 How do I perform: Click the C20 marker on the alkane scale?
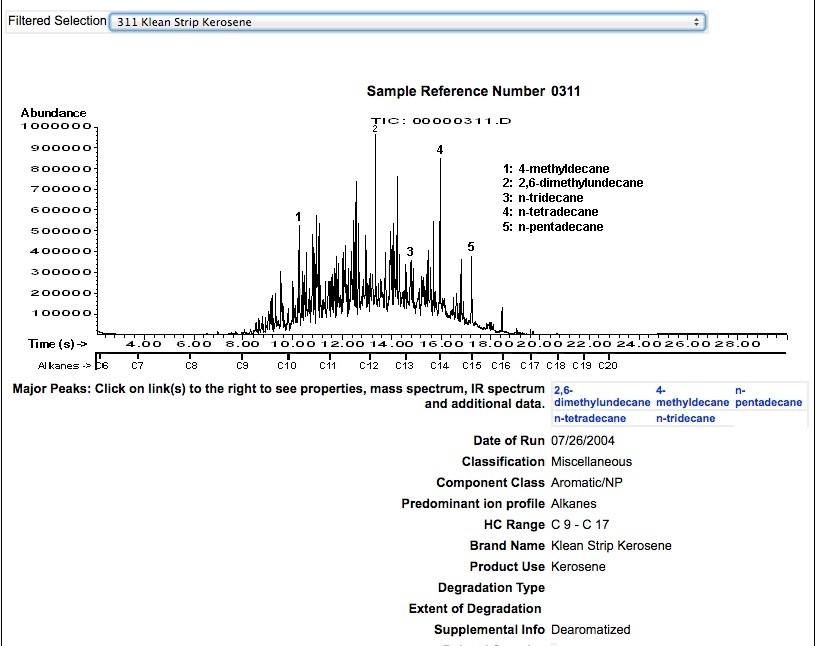click(608, 365)
